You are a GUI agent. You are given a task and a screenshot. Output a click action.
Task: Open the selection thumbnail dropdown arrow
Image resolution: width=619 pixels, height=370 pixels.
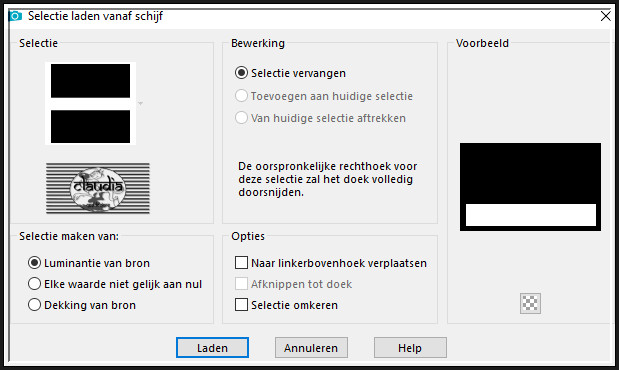coord(140,103)
